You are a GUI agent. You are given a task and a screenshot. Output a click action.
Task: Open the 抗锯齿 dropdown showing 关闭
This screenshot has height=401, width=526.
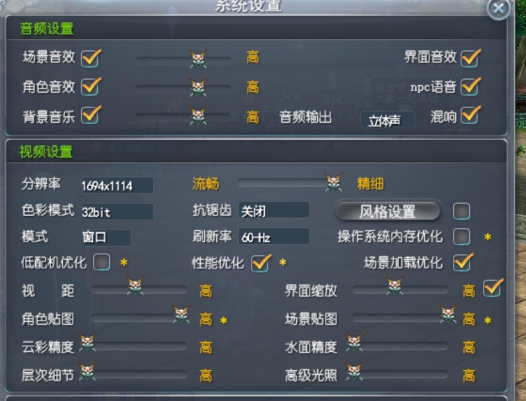274,210
